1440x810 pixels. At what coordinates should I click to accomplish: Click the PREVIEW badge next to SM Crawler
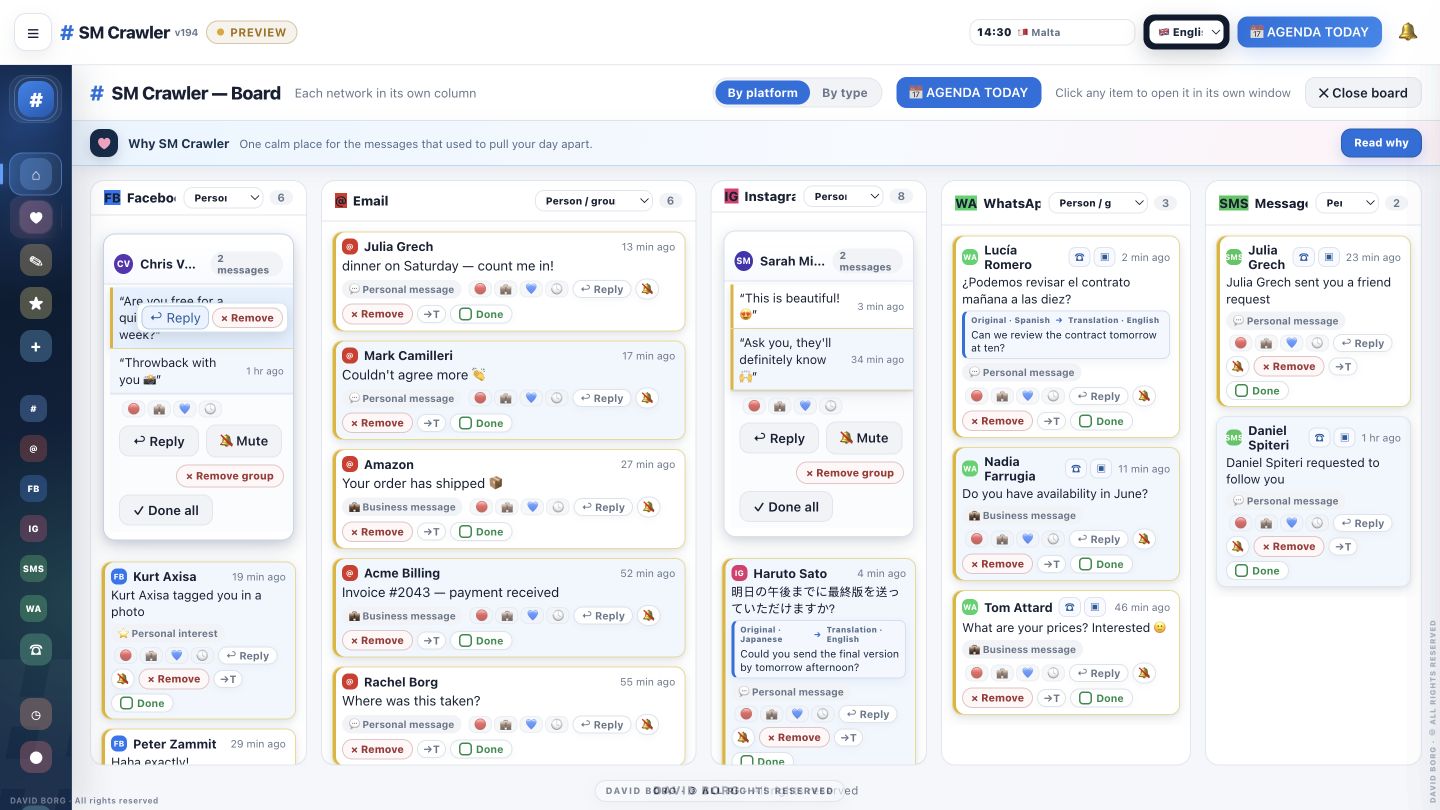coord(251,32)
